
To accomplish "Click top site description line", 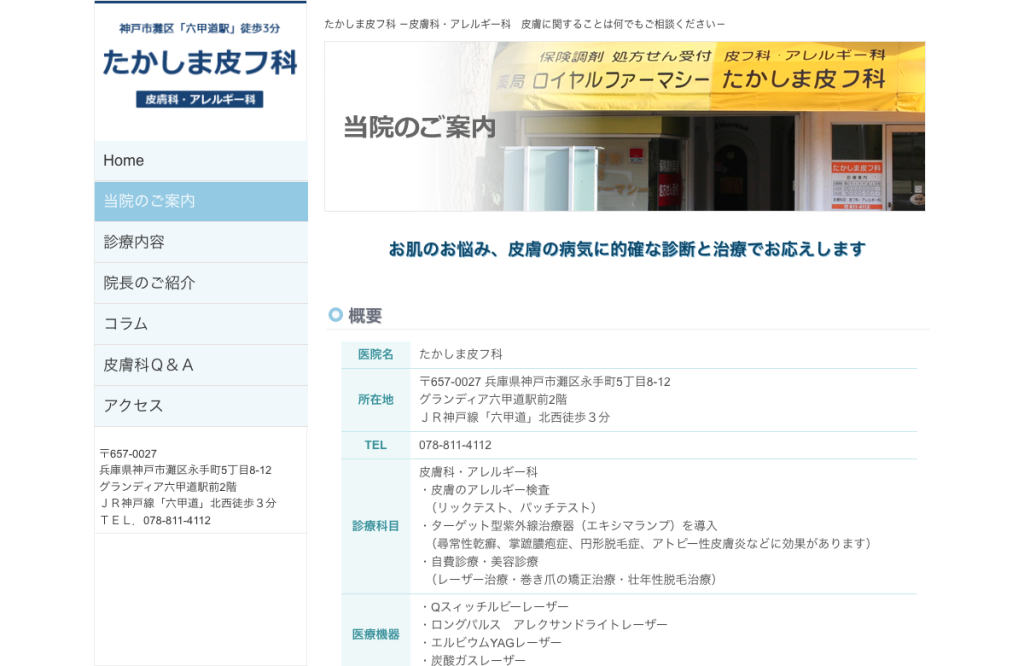I will click(x=524, y=24).
